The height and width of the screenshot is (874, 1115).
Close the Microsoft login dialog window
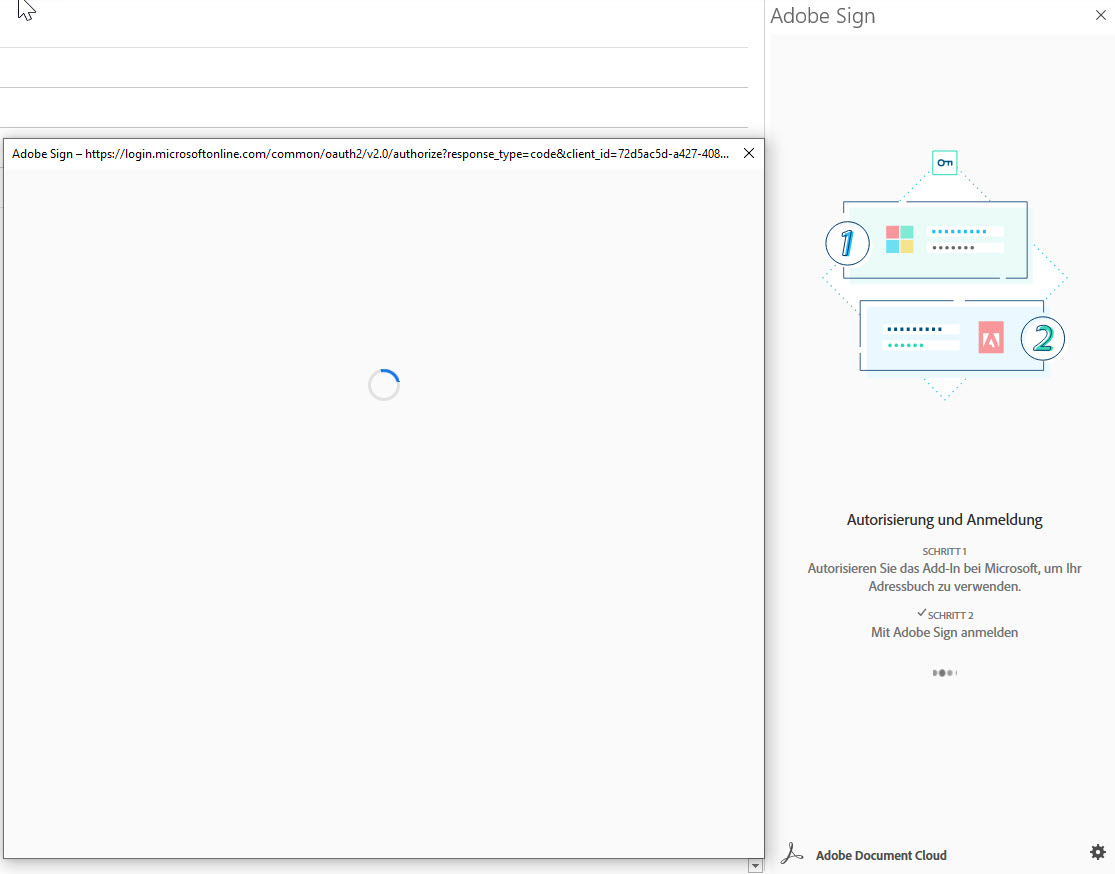[x=749, y=153]
